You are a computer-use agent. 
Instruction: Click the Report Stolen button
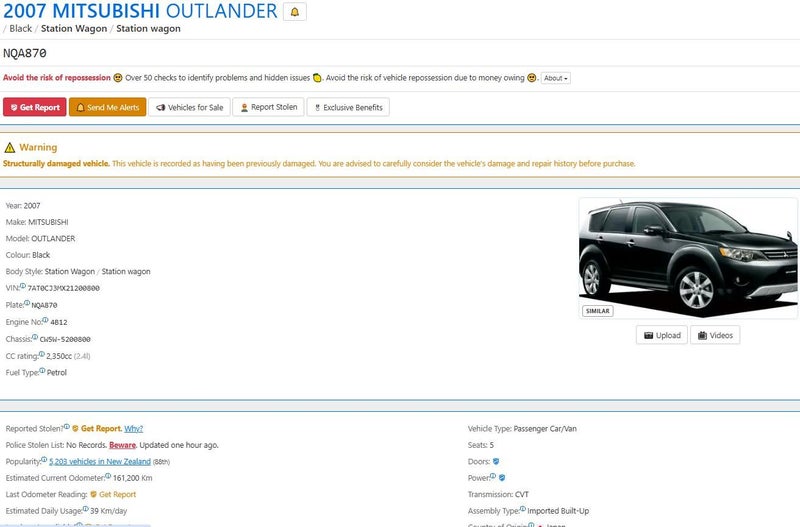267,107
